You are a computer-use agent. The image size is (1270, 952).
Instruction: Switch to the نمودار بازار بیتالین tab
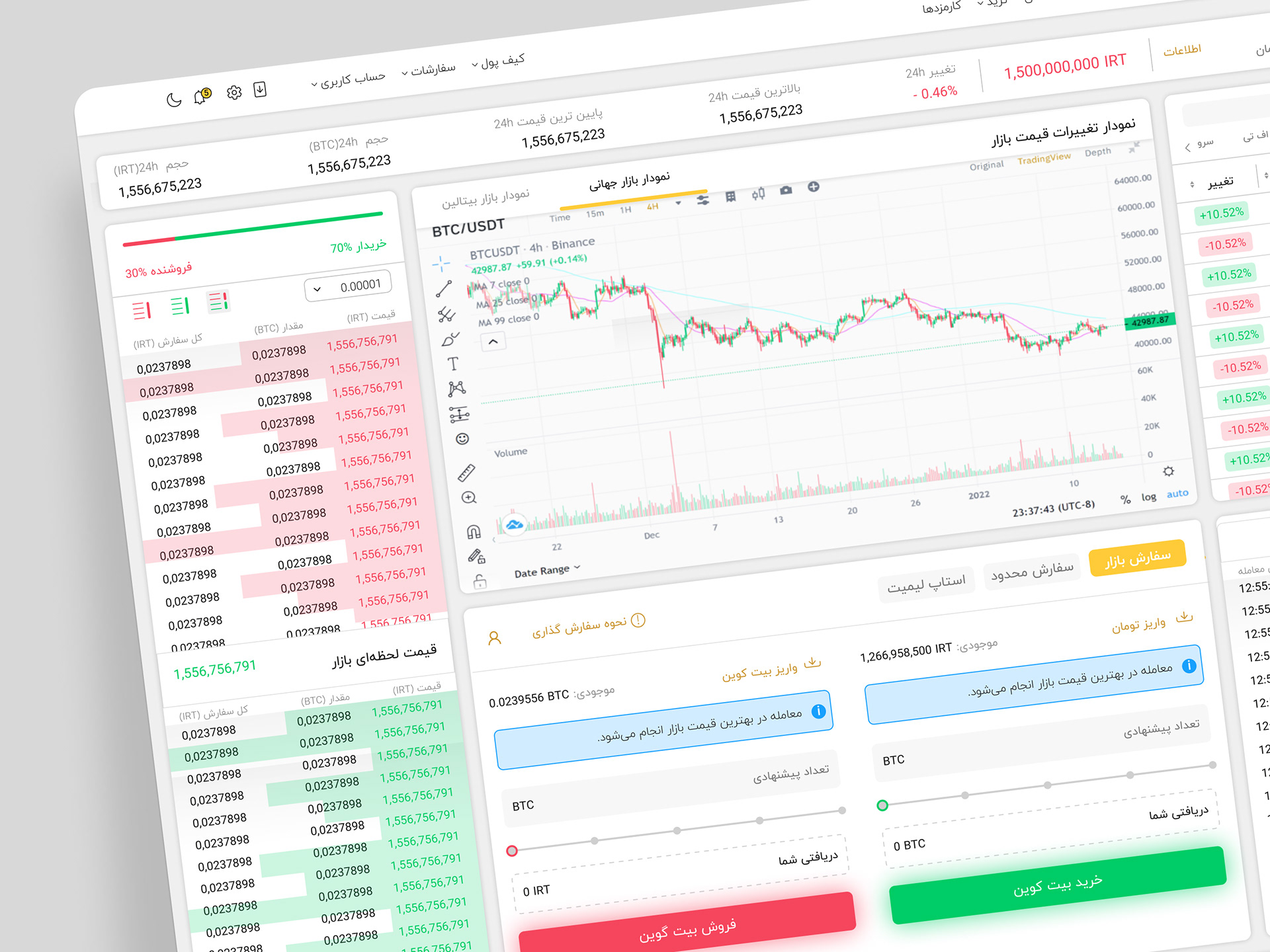[486, 198]
